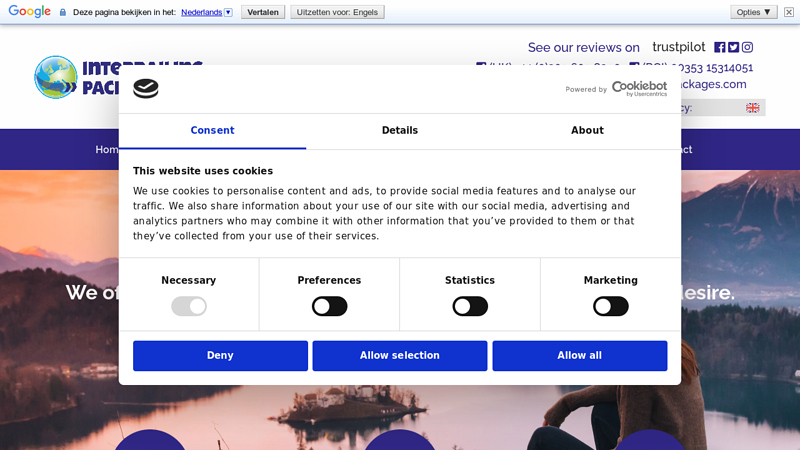Click the lock icon in translate bar
The width and height of the screenshot is (800, 450).
click(63, 12)
